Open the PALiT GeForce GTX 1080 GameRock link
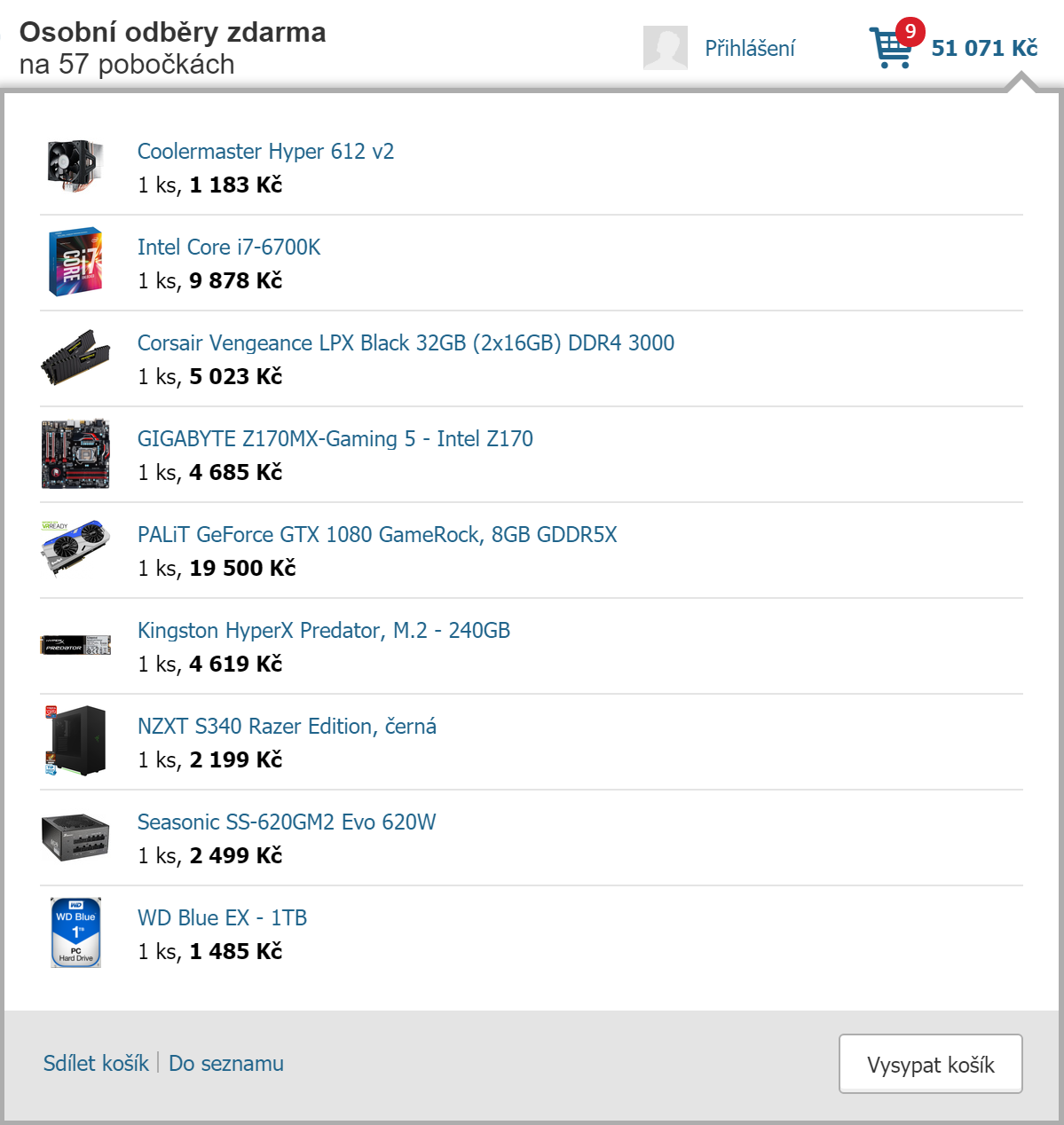The image size is (1064, 1125). coord(377,534)
